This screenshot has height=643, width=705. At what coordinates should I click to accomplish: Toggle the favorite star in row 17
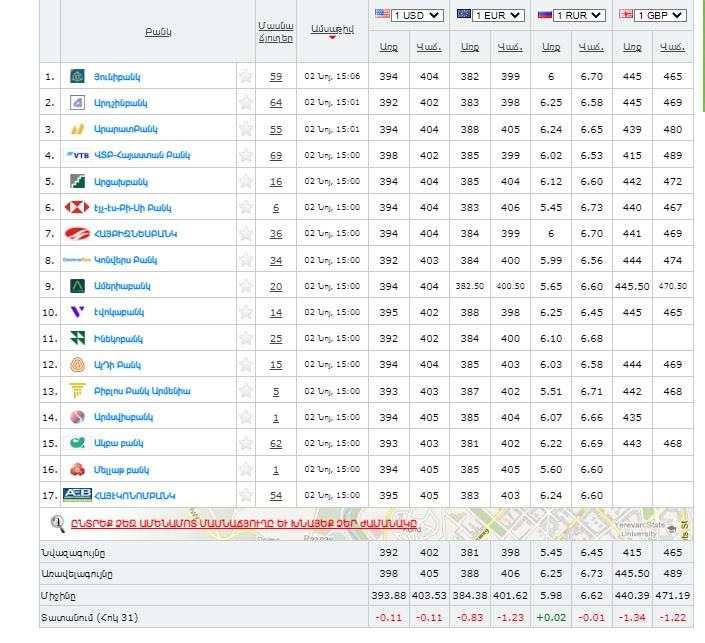(x=245, y=495)
